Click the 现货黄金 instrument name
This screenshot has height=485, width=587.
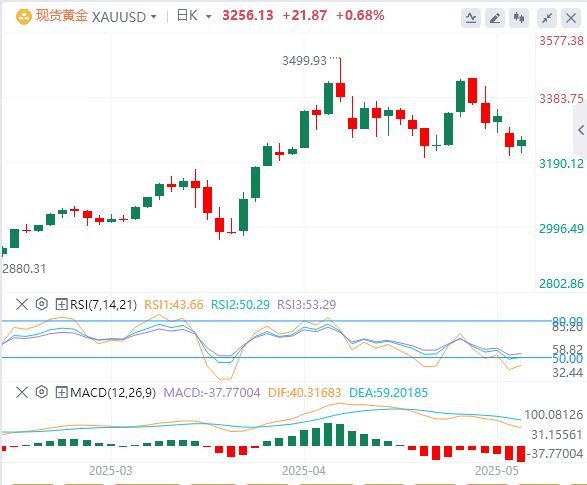pos(62,16)
